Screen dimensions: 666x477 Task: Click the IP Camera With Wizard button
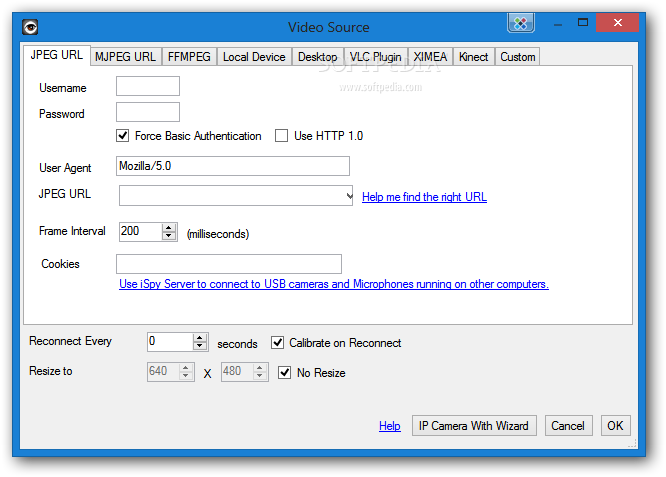pyautogui.click(x=474, y=426)
